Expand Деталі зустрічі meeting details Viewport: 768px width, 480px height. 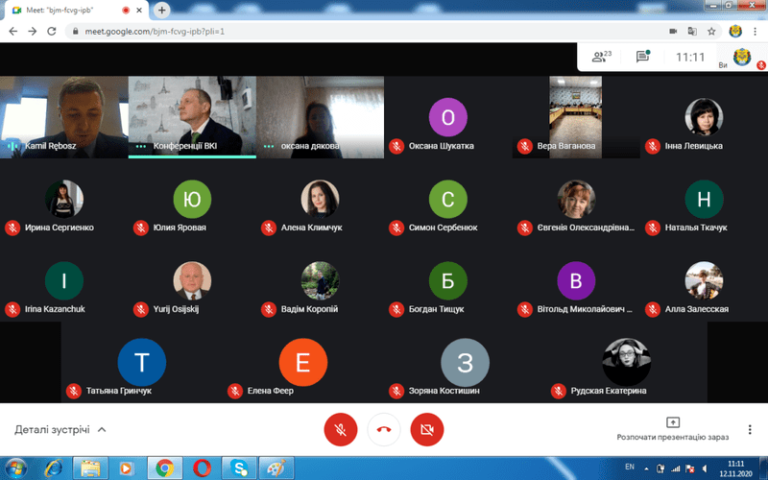coord(60,430)
